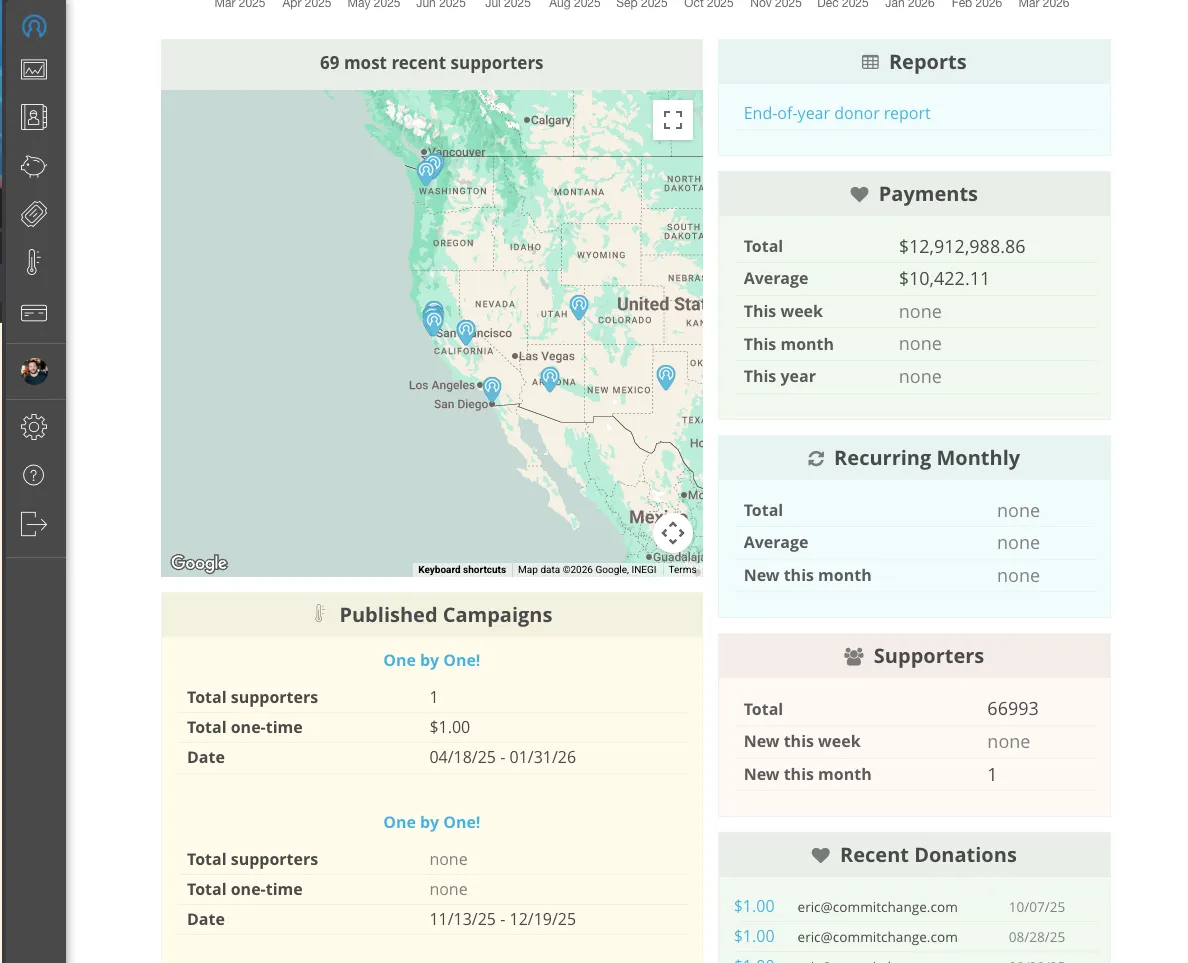Image resolution: width=1188 pixels, height=963 pixels.
Task: Open Google Maps Terms link
Action: 682,569
